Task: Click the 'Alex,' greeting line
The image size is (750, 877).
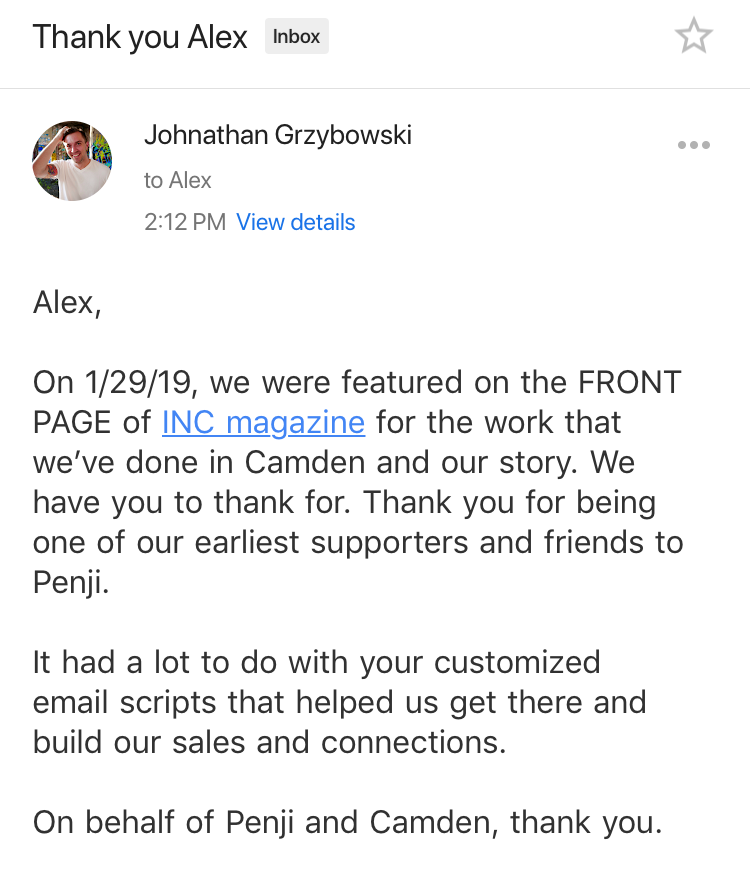Action: (x=67, y=302)
